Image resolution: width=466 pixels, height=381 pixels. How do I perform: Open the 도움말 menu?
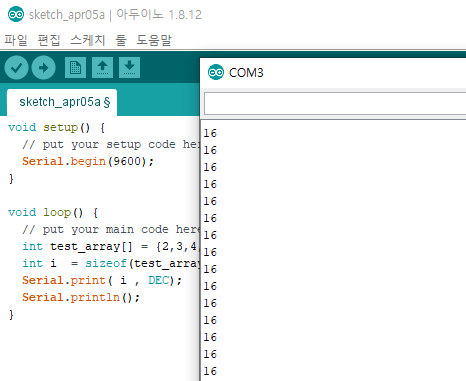coord(154,40)
